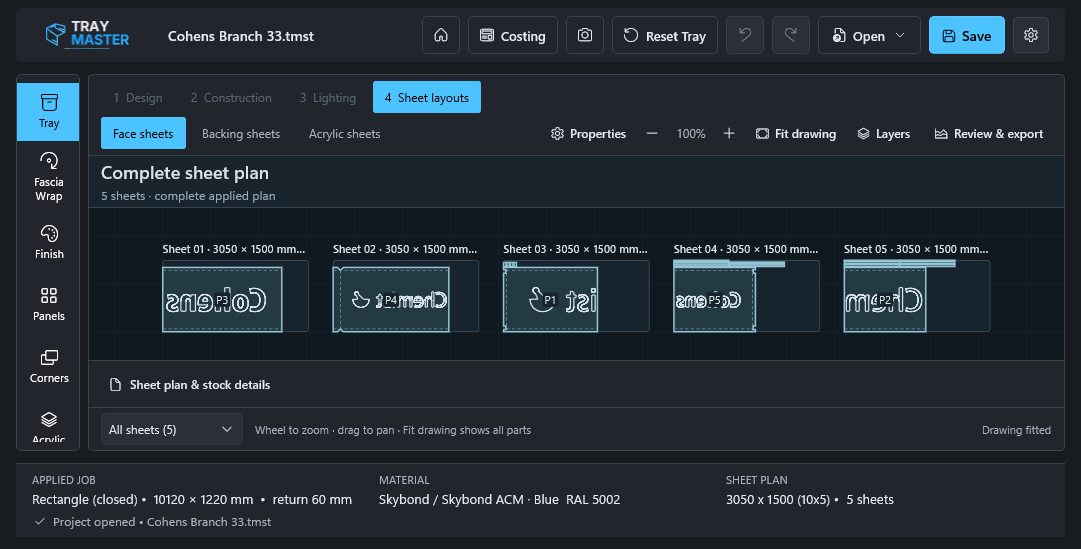Screen dimensions: 1081x549
Task: Show the Acrylic sheets sub-tab
Action: (344, 133)
